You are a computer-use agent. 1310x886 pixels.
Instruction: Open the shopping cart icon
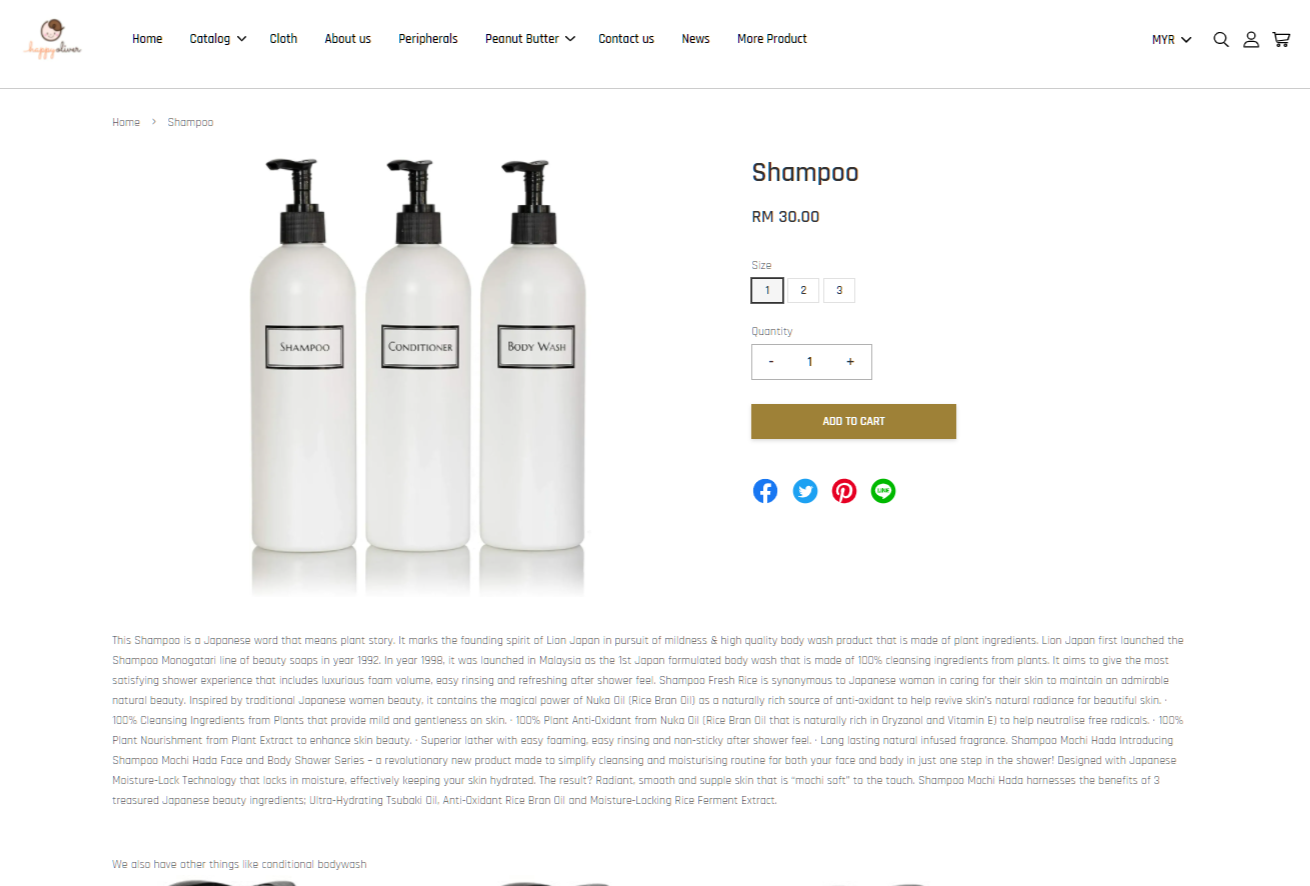click(1281, 40)
